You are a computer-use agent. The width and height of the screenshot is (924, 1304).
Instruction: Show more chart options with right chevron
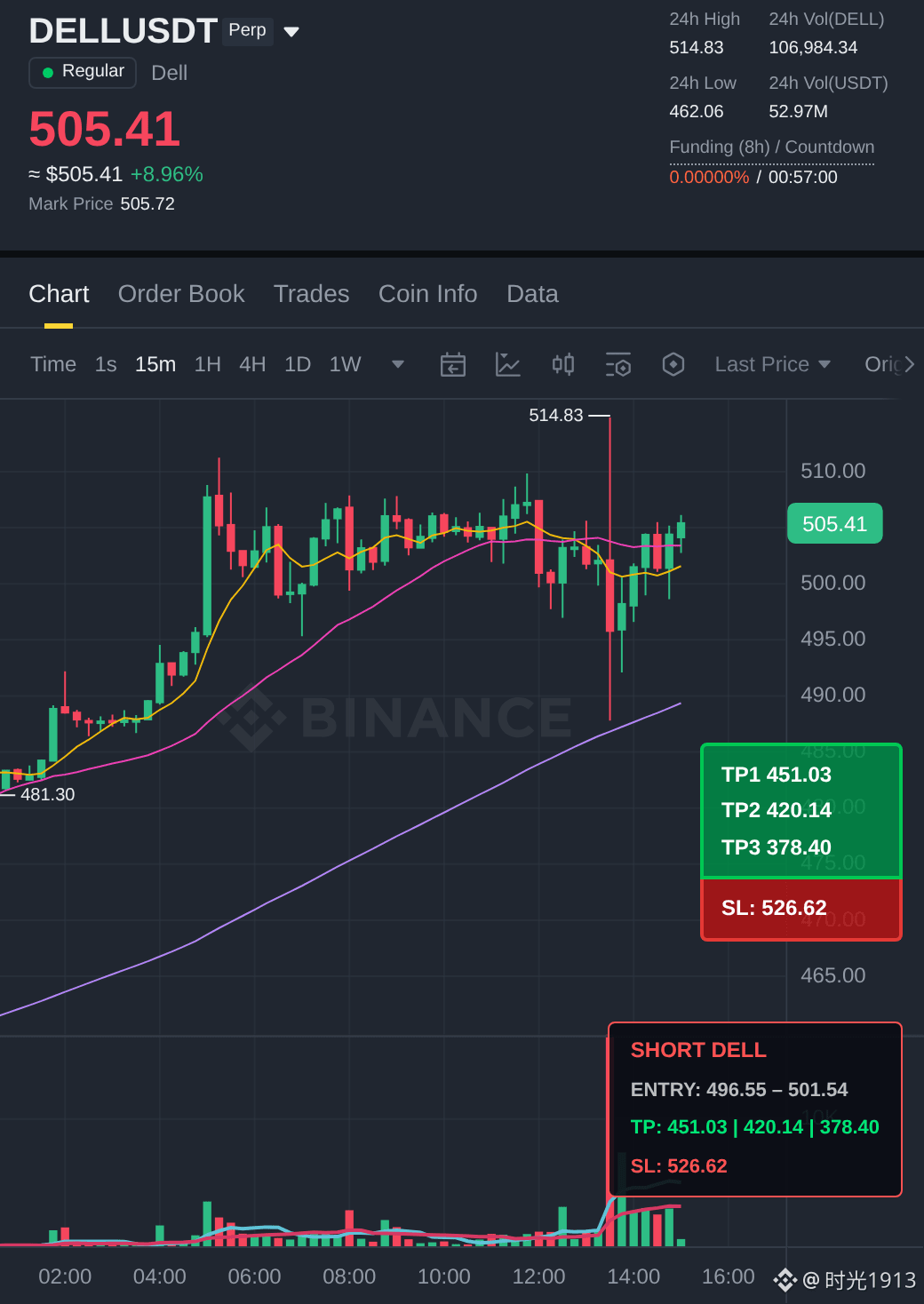point(909,364)
